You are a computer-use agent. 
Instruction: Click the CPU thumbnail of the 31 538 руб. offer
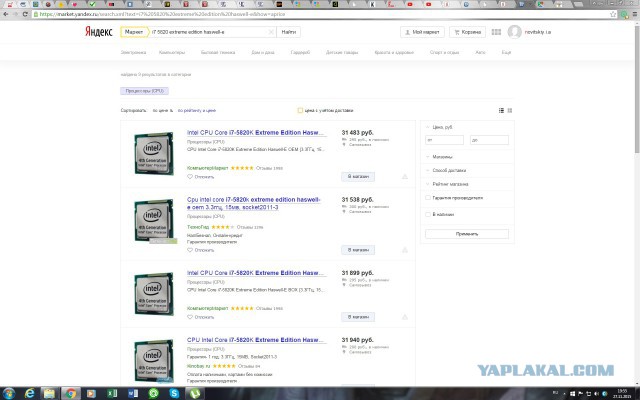click(x=154, y=220)
